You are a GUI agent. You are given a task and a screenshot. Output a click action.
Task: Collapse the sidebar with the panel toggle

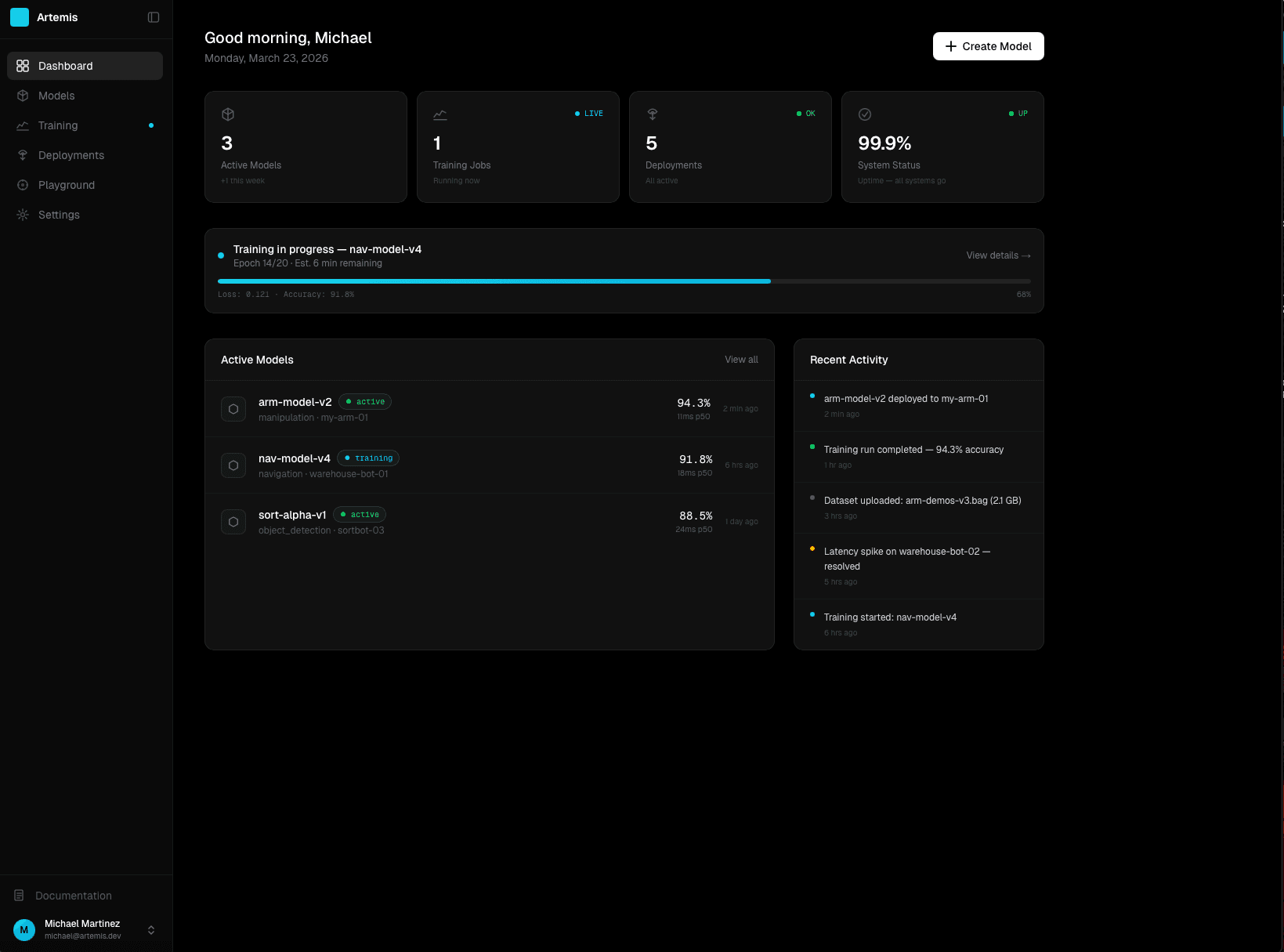point(153,16)
